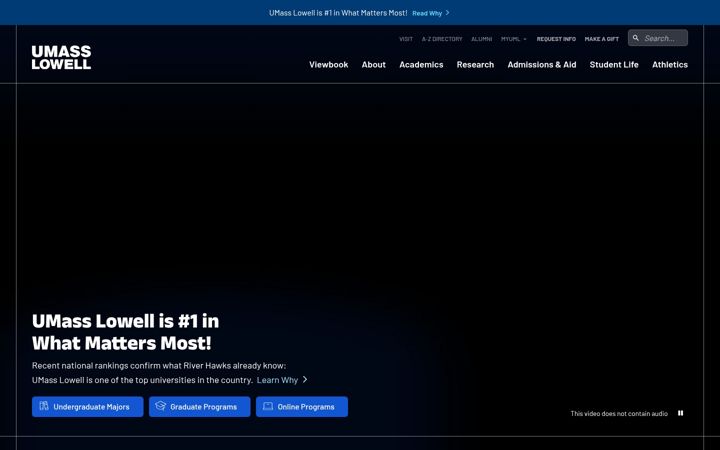The image size is (720, 450).
Task: Click the UMass Lowell logo
Action: [x=61, y=57]
